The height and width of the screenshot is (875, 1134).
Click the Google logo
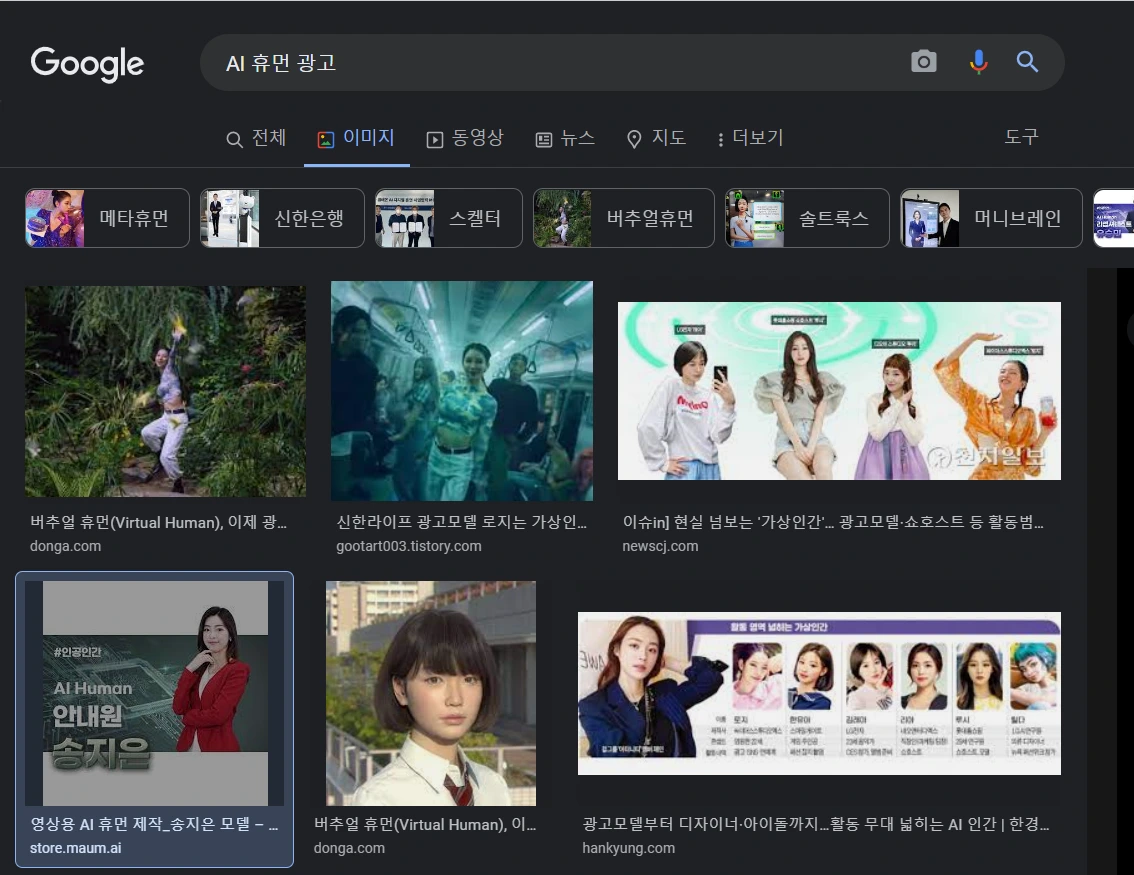click(87, 64)
